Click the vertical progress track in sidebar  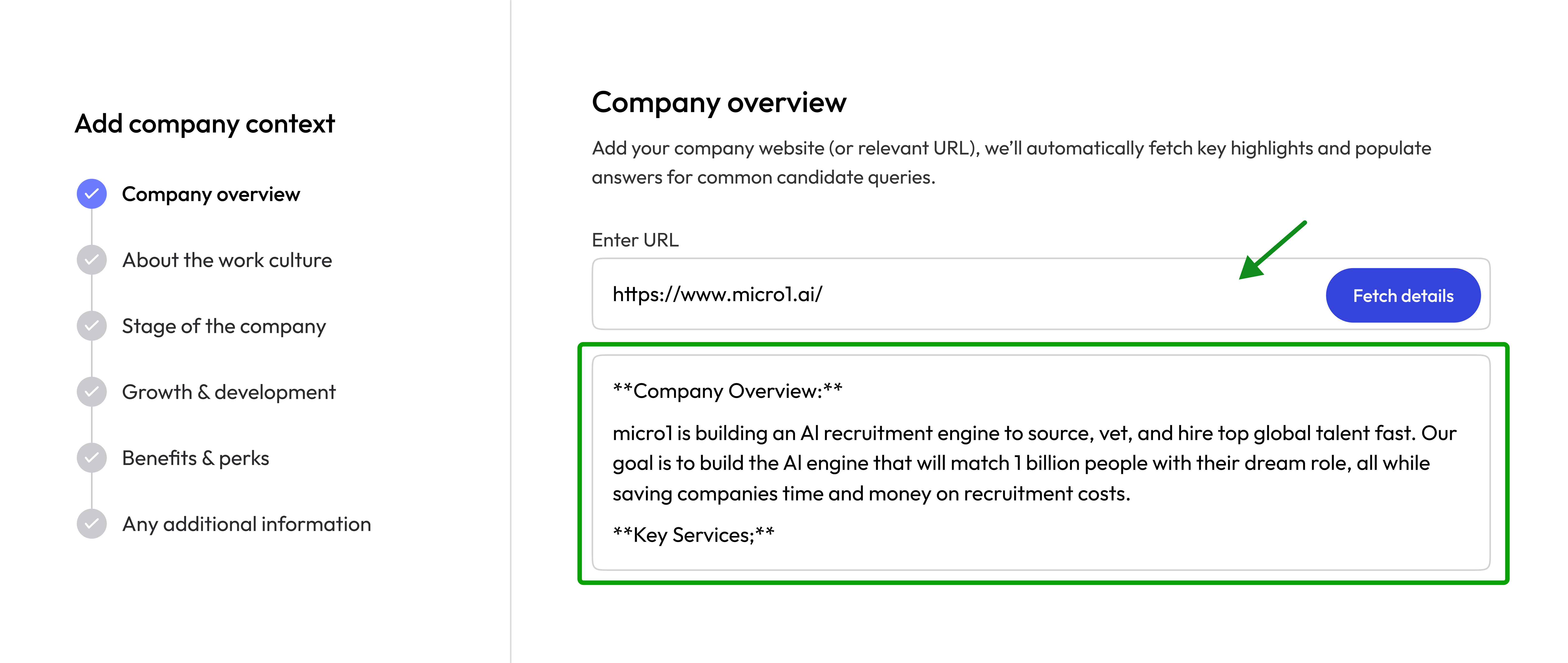click(91, 359)
